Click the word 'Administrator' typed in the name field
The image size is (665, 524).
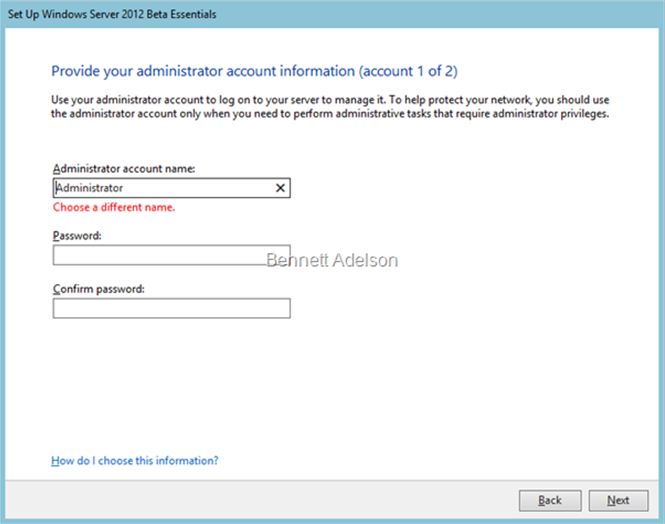tap(90, 187)
